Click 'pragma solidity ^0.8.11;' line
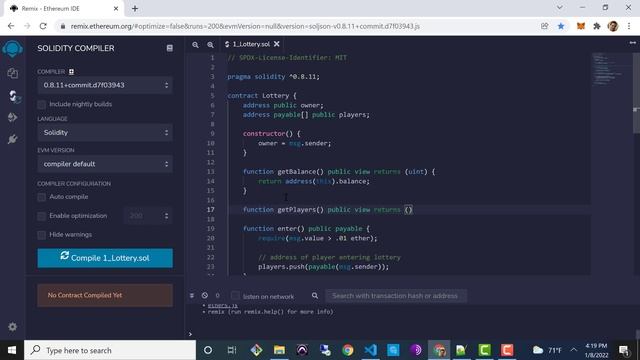 coord(273,77)
